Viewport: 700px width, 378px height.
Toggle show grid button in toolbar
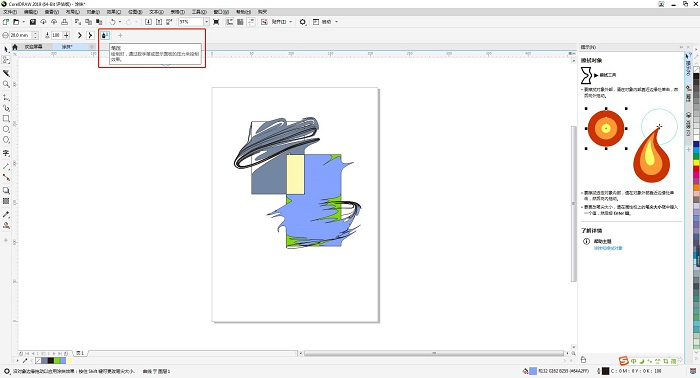[240, 22]
